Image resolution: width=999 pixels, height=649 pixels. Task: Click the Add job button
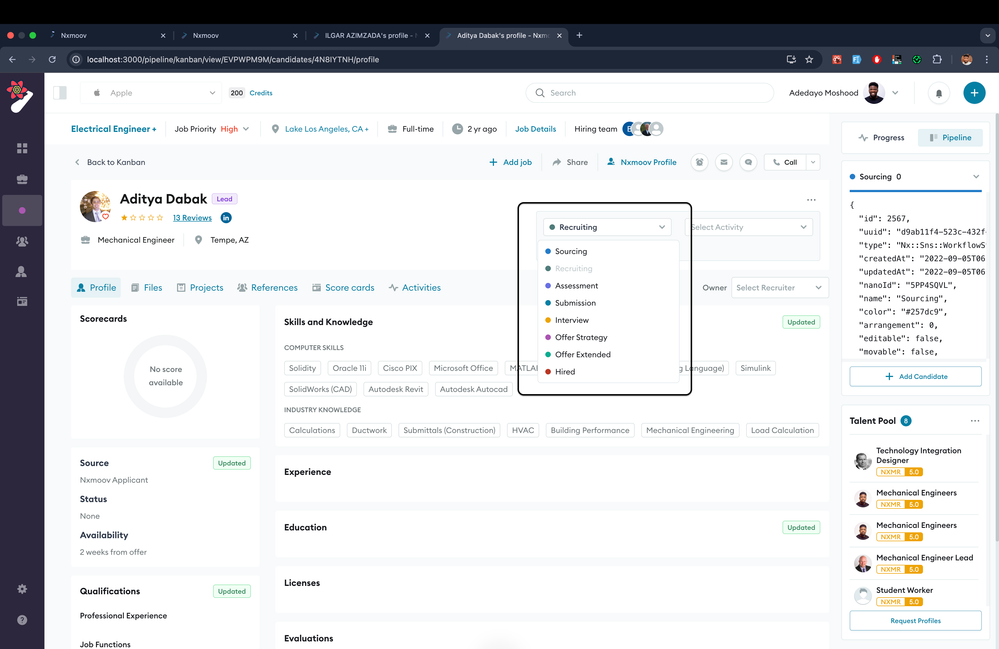[x=510, y=162]
